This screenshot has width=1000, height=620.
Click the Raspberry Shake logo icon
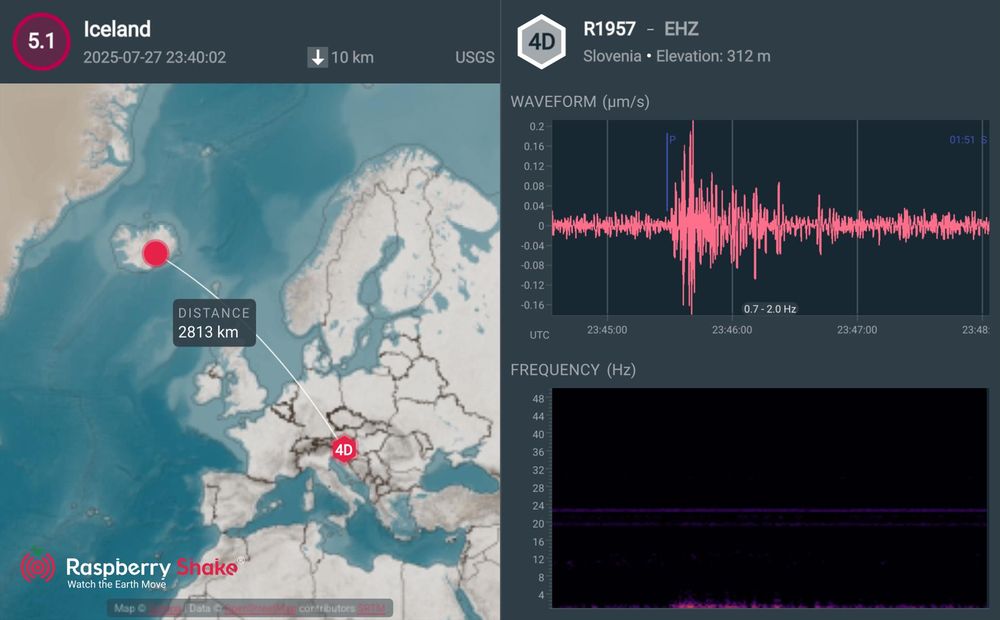[x=38, y=566]
